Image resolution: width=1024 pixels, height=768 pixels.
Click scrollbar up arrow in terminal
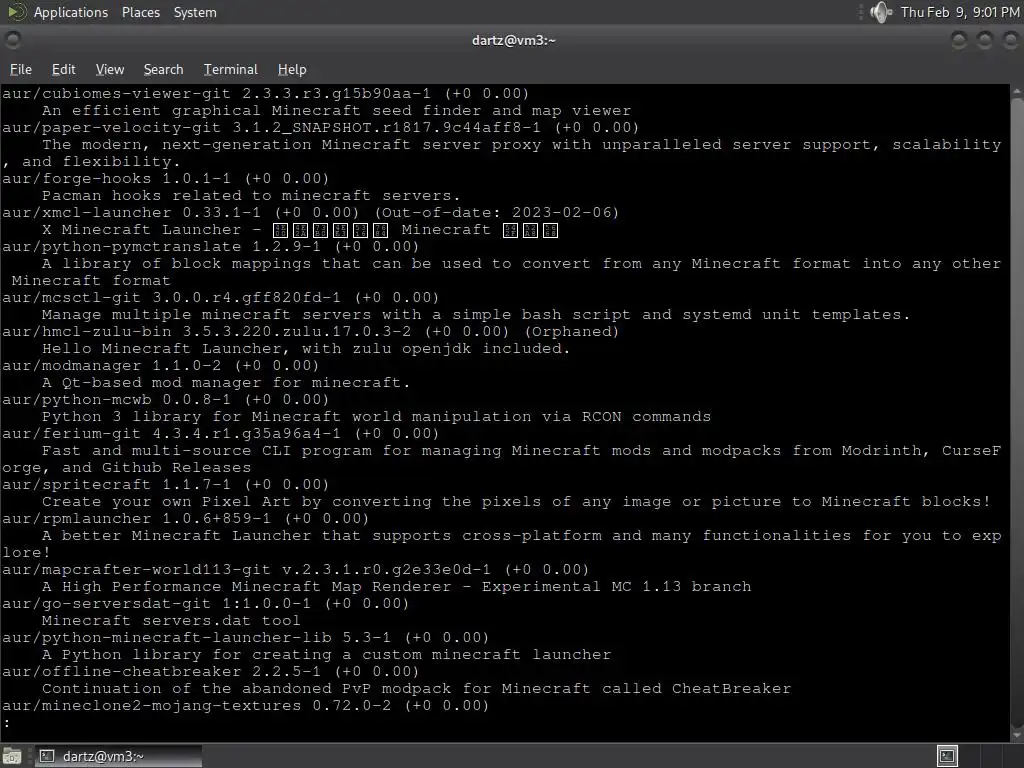coord(1017,91)
